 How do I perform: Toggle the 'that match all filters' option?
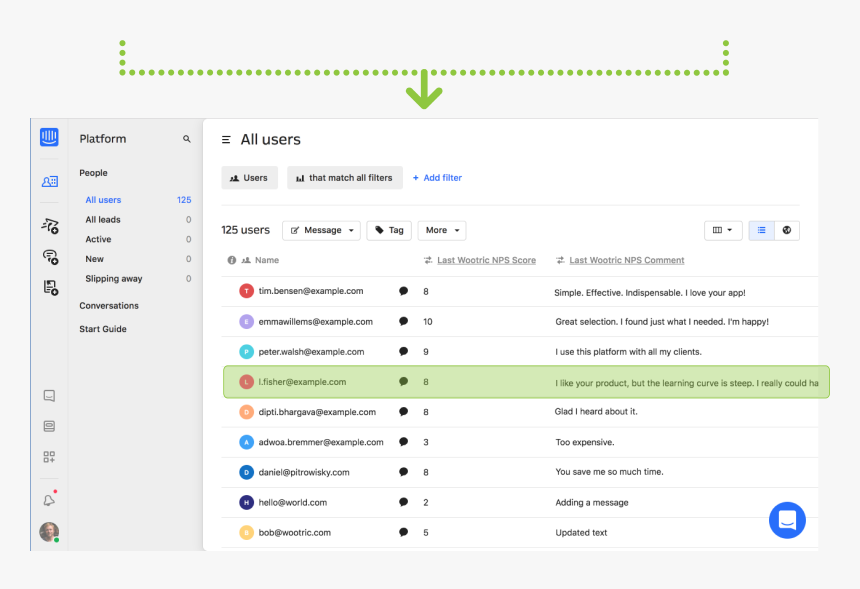[344, 178]
